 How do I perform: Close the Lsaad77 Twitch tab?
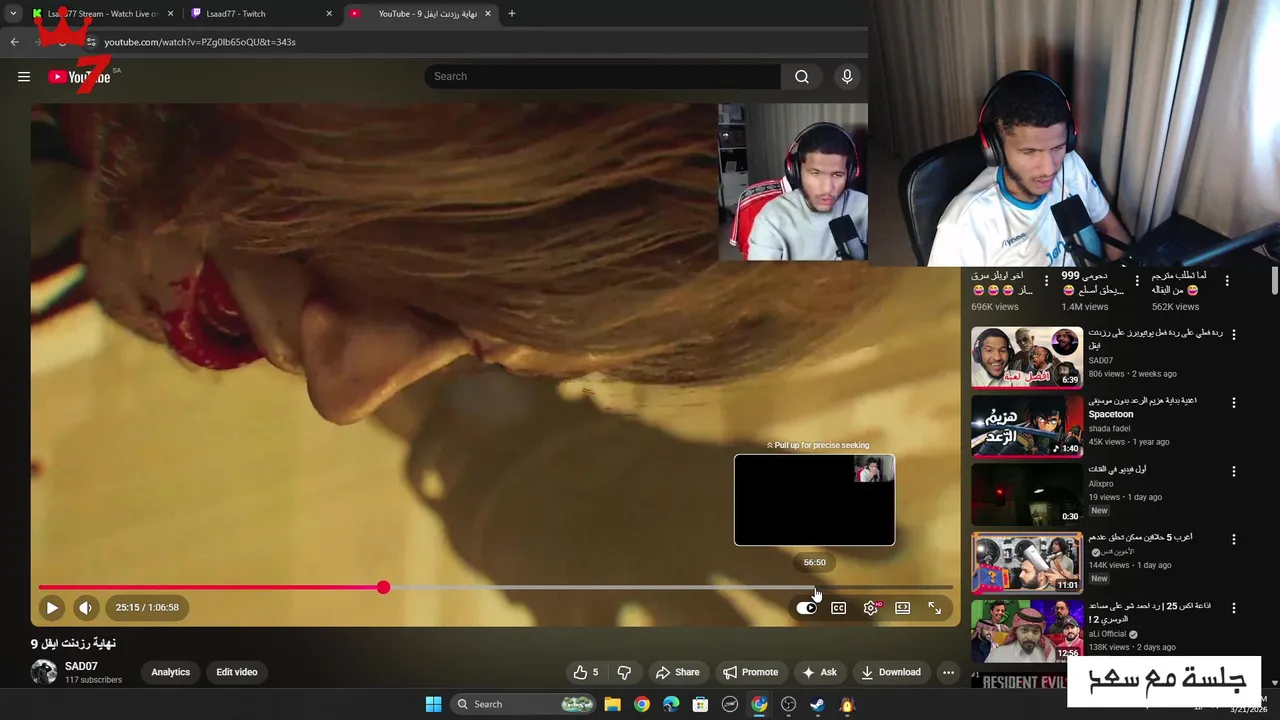click(x=329, y=14)
